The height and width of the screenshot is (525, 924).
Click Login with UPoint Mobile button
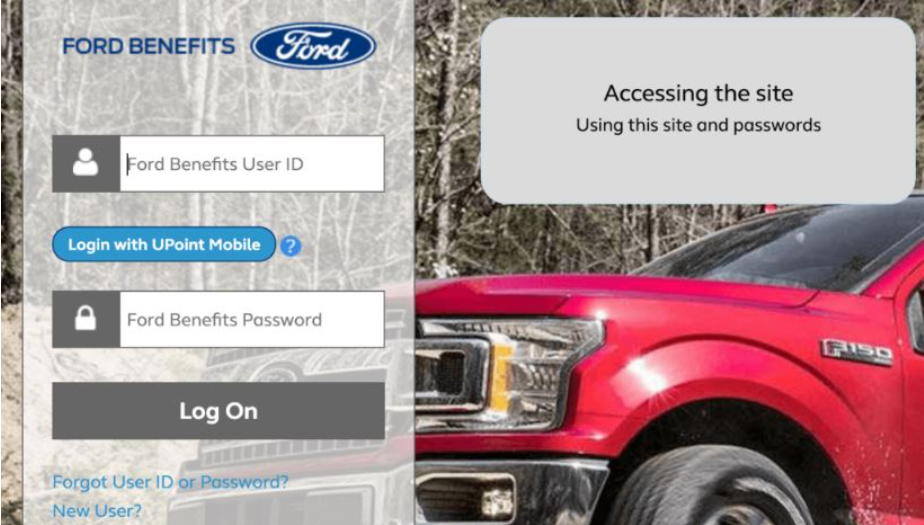pos(164,245)
